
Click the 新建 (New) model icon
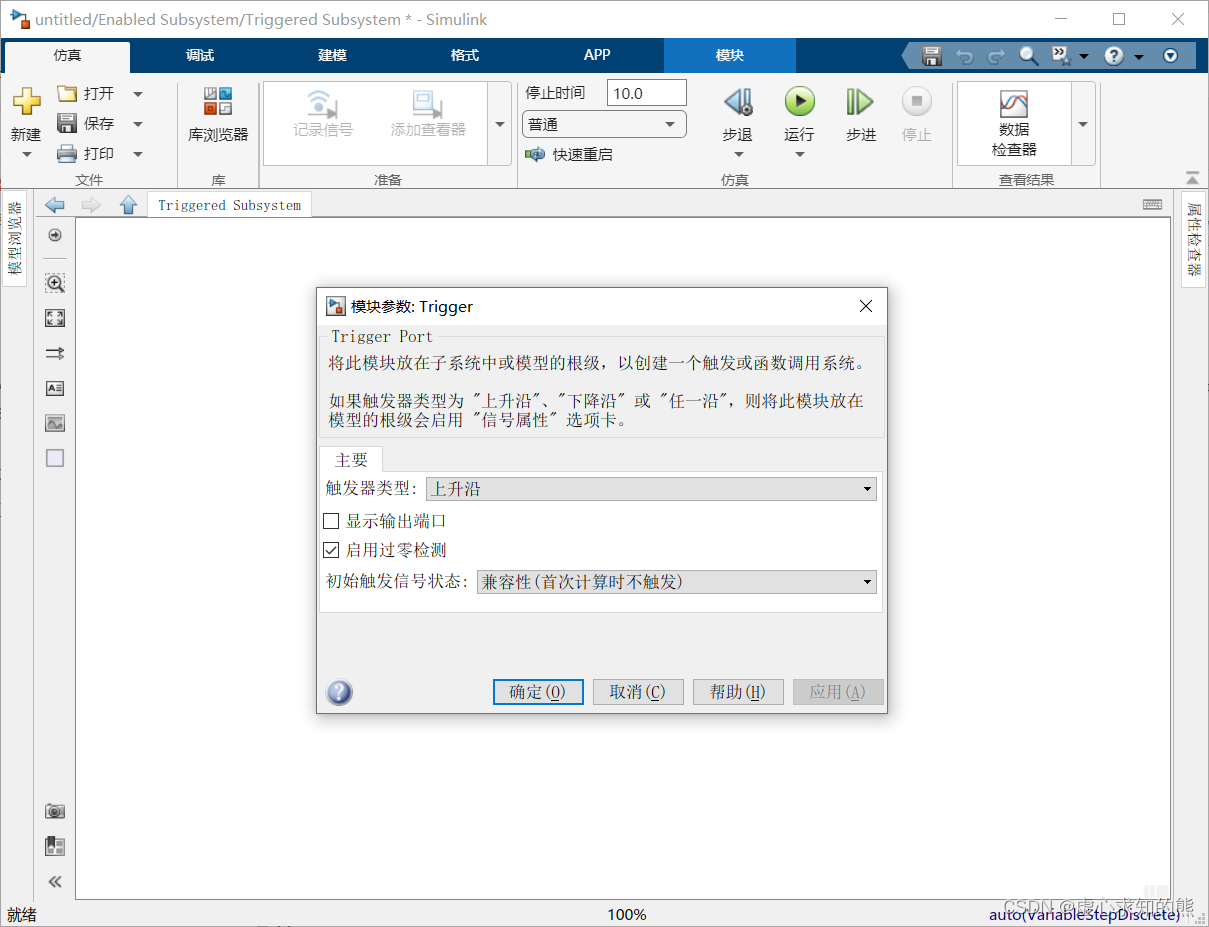[x=26, y=102]
